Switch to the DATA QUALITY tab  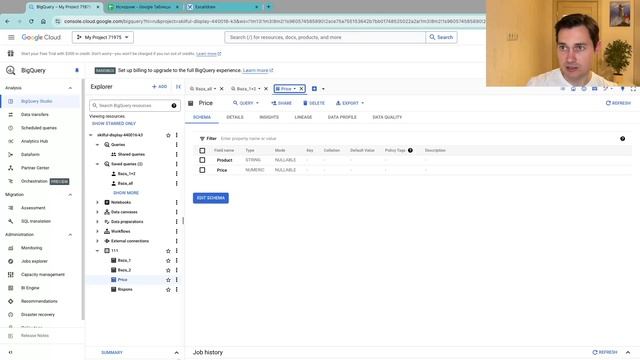(387, 117)
